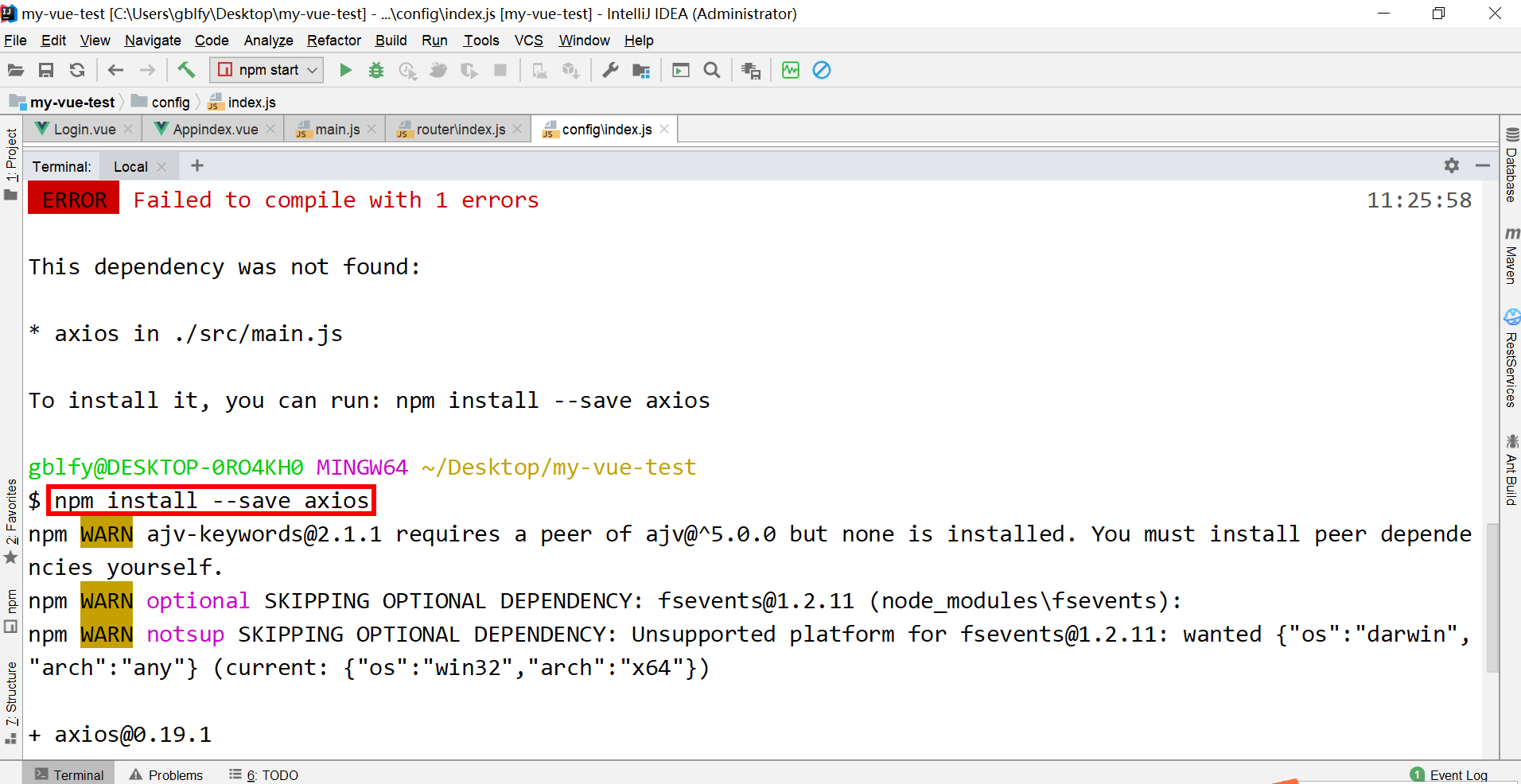Switch to the Login.vue editor tab
Screen dimensions: 1521x784
(84, 130)
